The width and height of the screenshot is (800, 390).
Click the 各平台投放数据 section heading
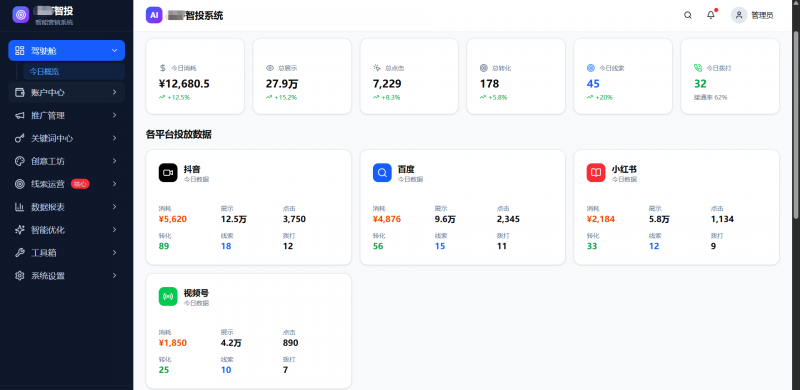(x=179, y=135)
